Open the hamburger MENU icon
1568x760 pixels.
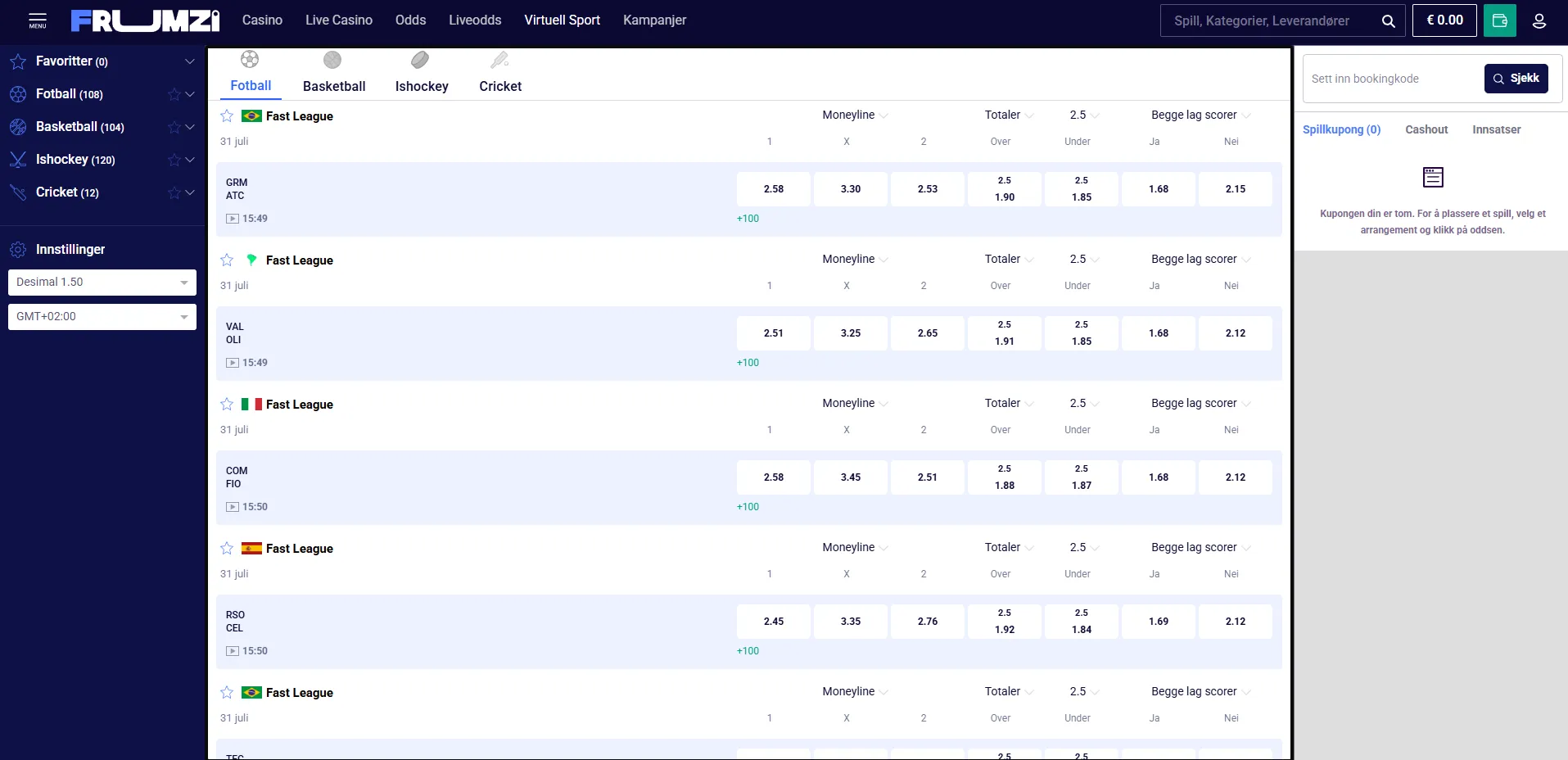coord(38,20)
